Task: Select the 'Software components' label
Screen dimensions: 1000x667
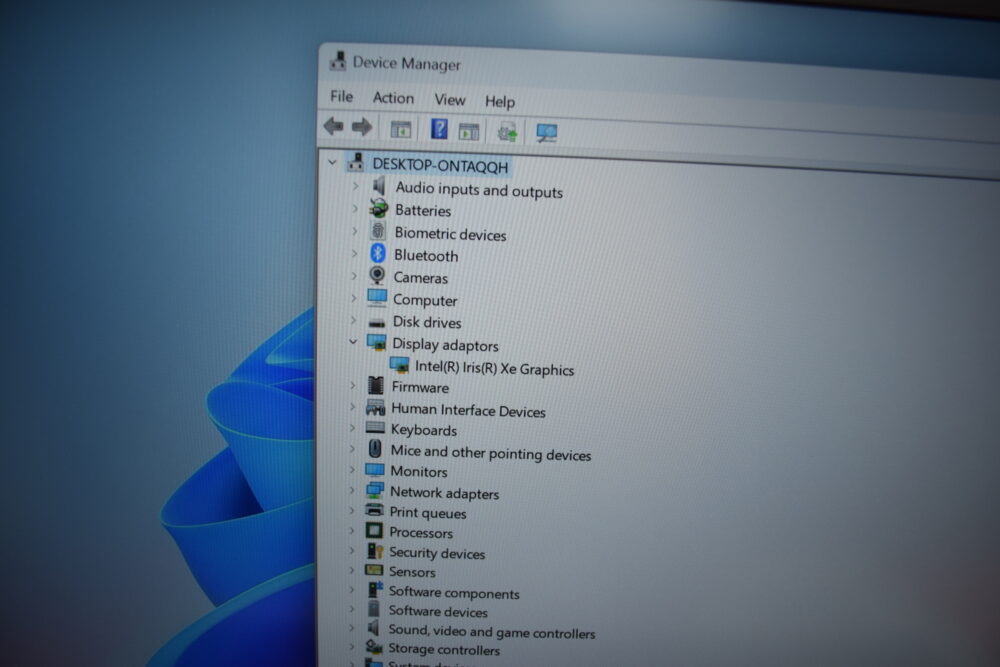Action: pos(454,593)
